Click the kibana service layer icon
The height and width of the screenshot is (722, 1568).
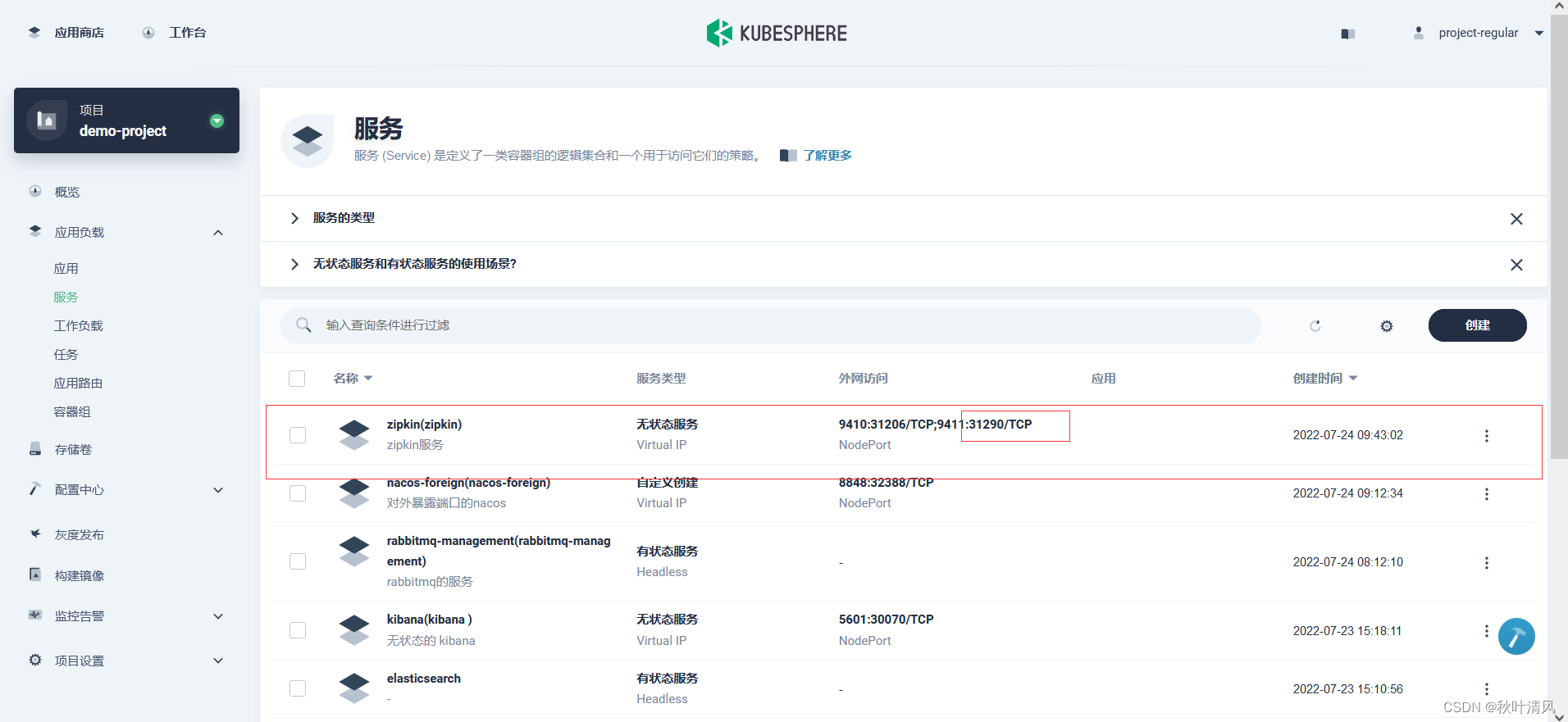click(x=354, y=629)
